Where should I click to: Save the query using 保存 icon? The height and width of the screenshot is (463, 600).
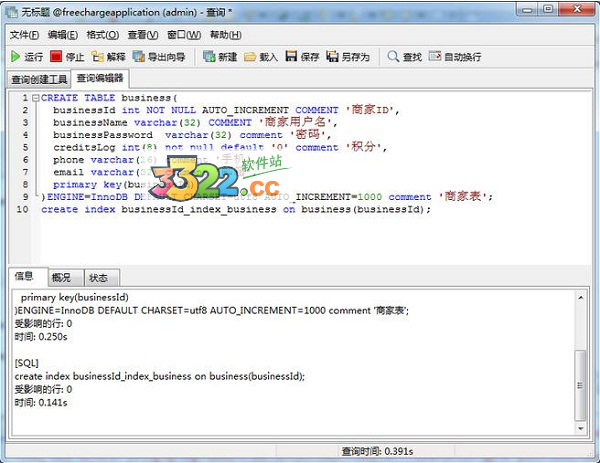pos(302,57)
